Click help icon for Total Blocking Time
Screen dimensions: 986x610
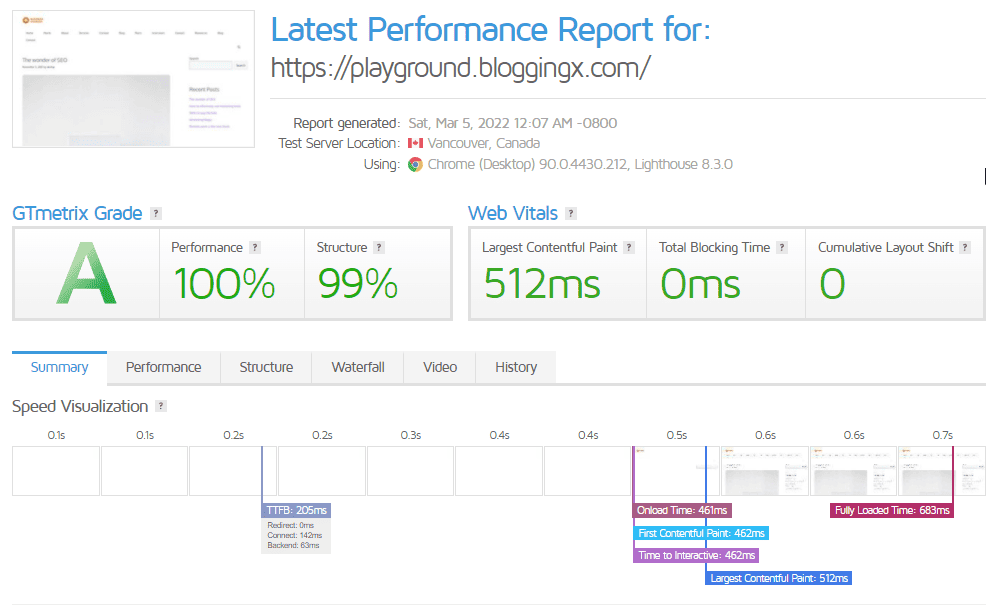pyautogui.click(x=782, y=248)
